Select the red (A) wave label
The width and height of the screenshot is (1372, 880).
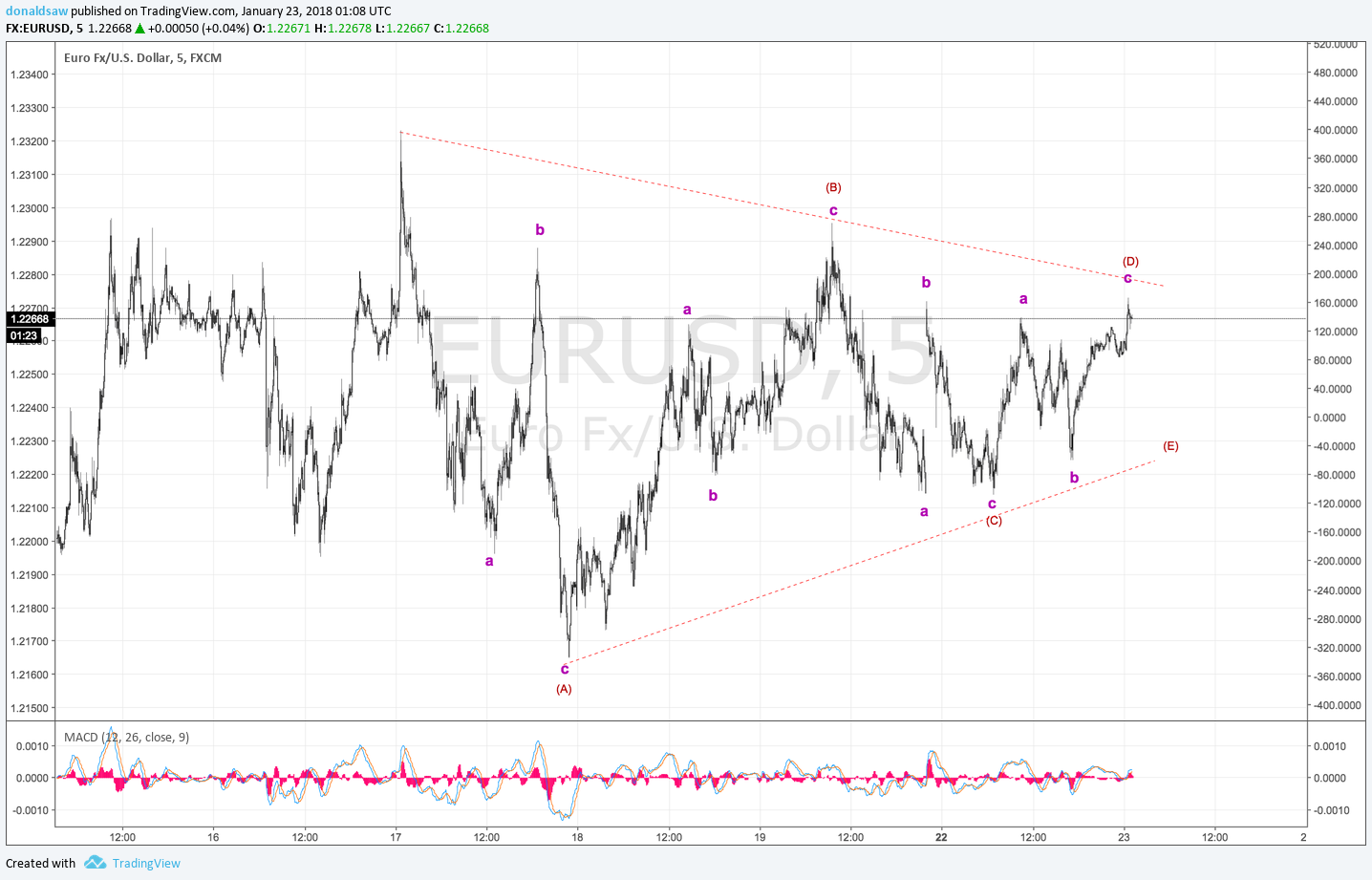point(564,689)
